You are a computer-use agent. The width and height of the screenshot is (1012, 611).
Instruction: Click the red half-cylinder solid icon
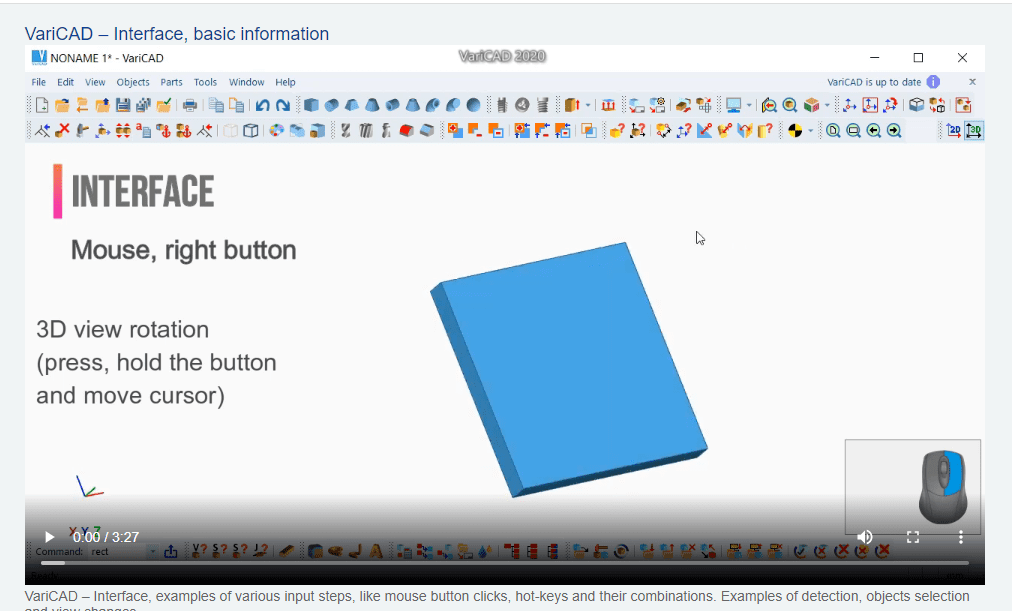(x=406, y=131)
